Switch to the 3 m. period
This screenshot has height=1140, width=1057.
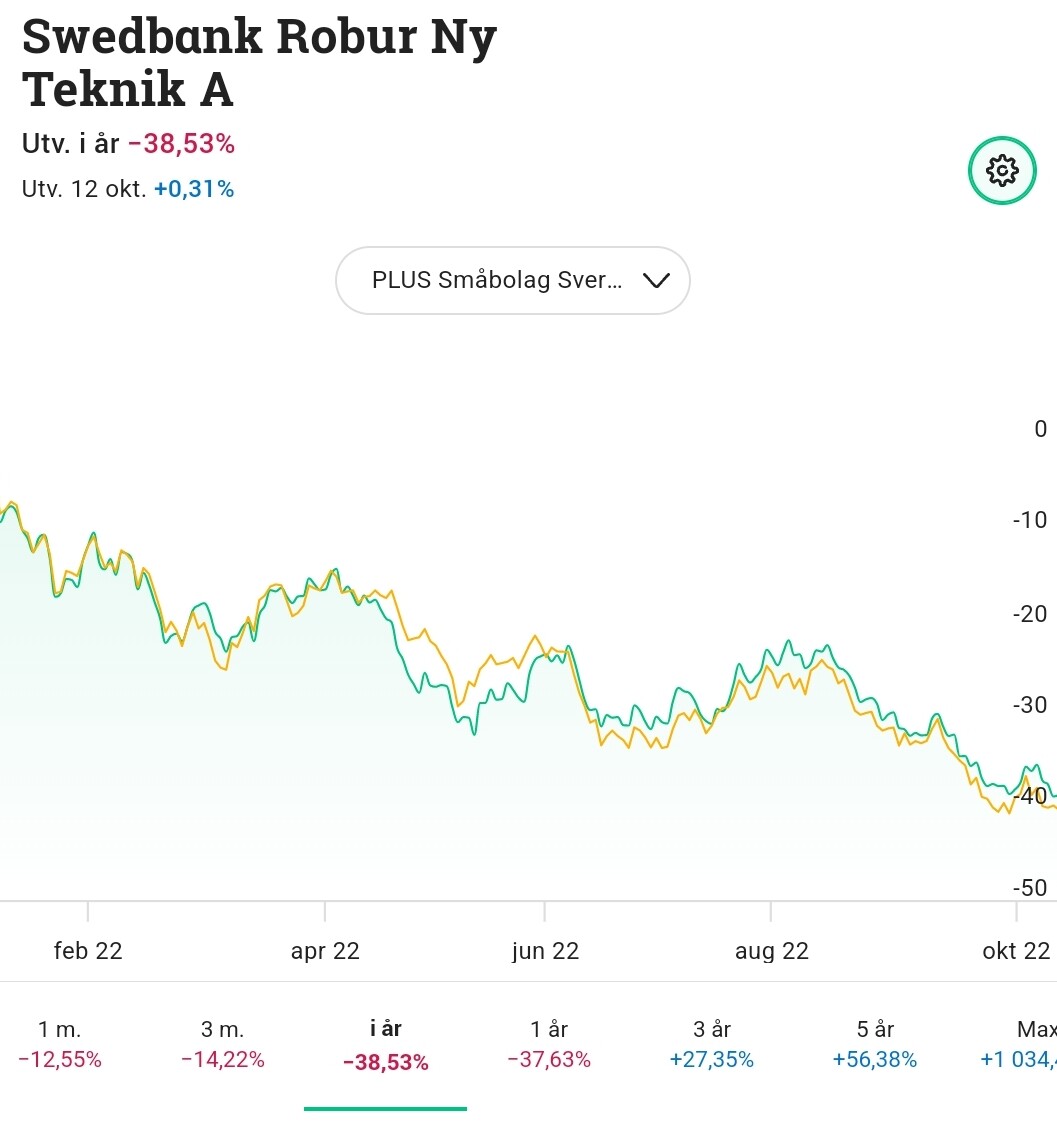coord(223,1044)
